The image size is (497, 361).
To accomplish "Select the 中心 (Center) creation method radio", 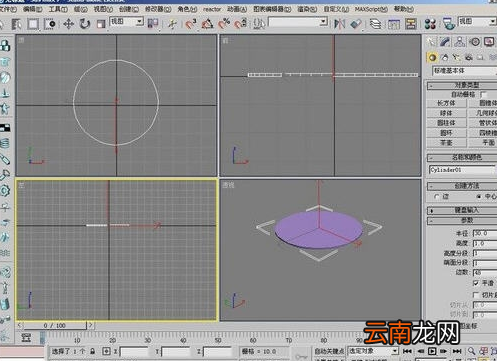I will pyautogui.click(x=479, y=197).
